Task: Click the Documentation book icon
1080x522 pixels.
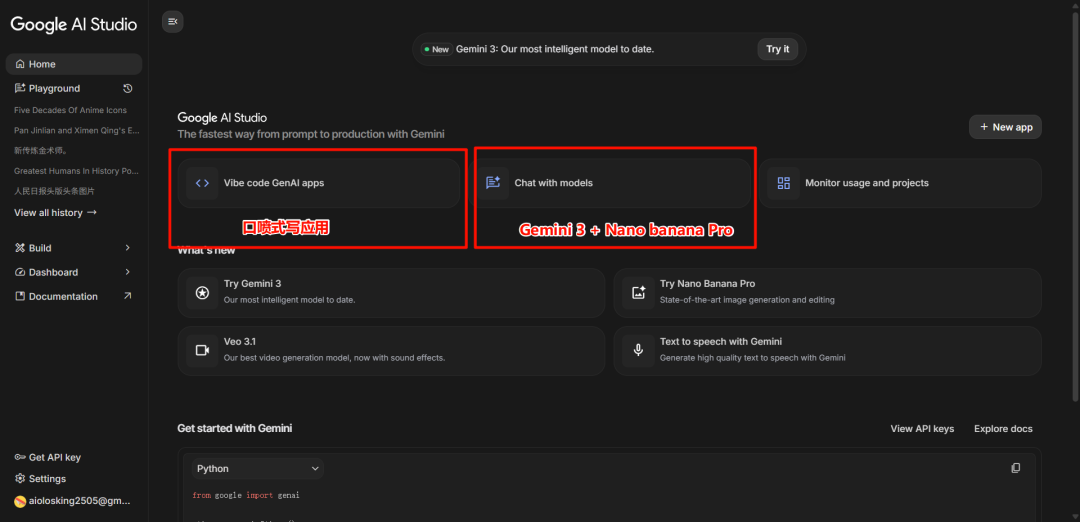Action: [20, 296]
